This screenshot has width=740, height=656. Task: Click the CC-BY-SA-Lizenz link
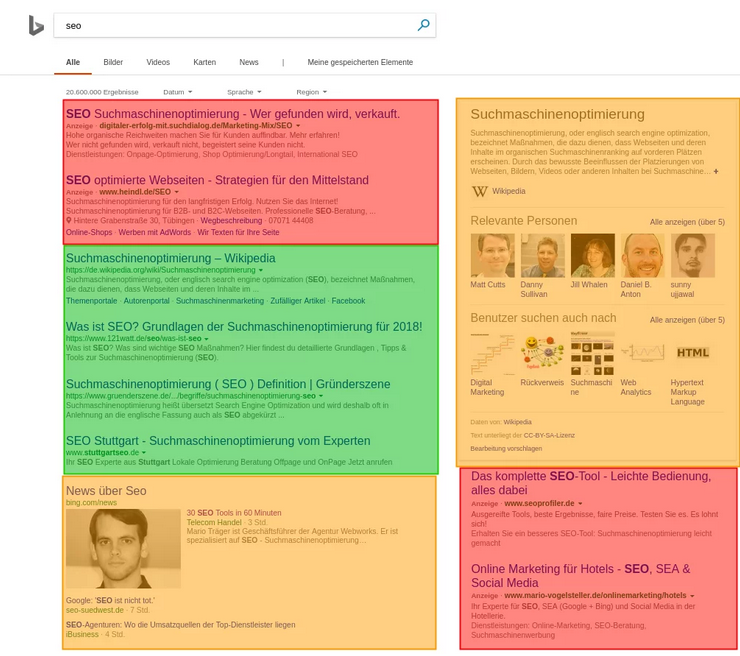click(x=549, y=435)
